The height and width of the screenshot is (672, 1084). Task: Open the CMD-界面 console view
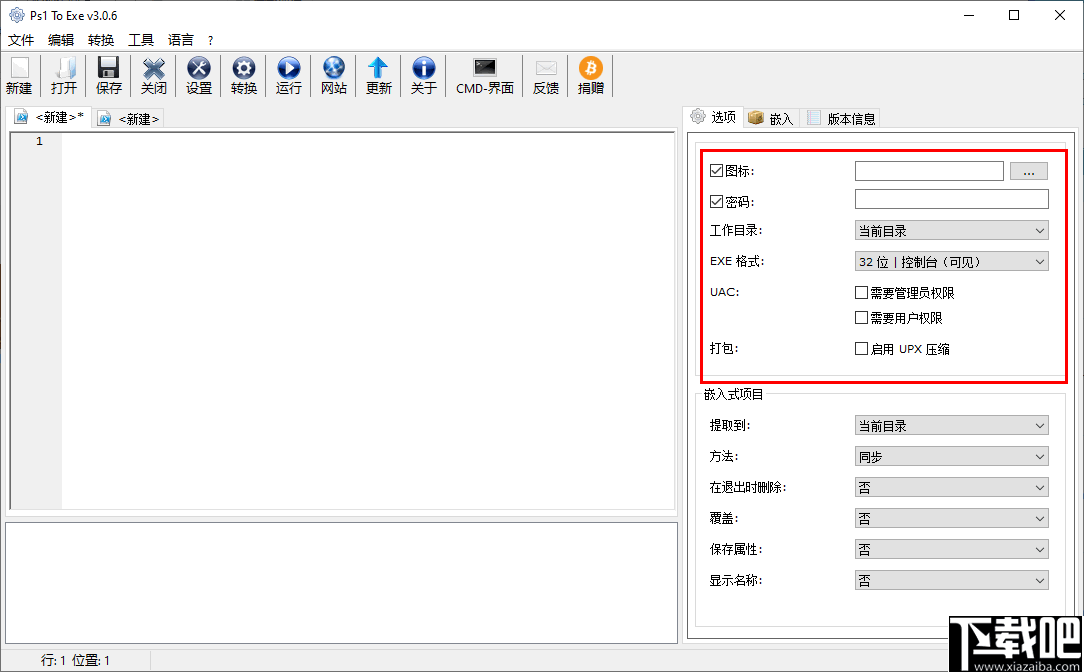pyautogui.click(x=484, y=75)
